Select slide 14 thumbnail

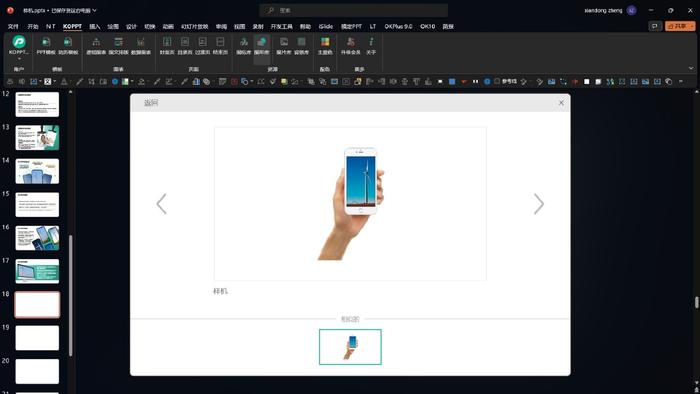click(x=37, y=171)
